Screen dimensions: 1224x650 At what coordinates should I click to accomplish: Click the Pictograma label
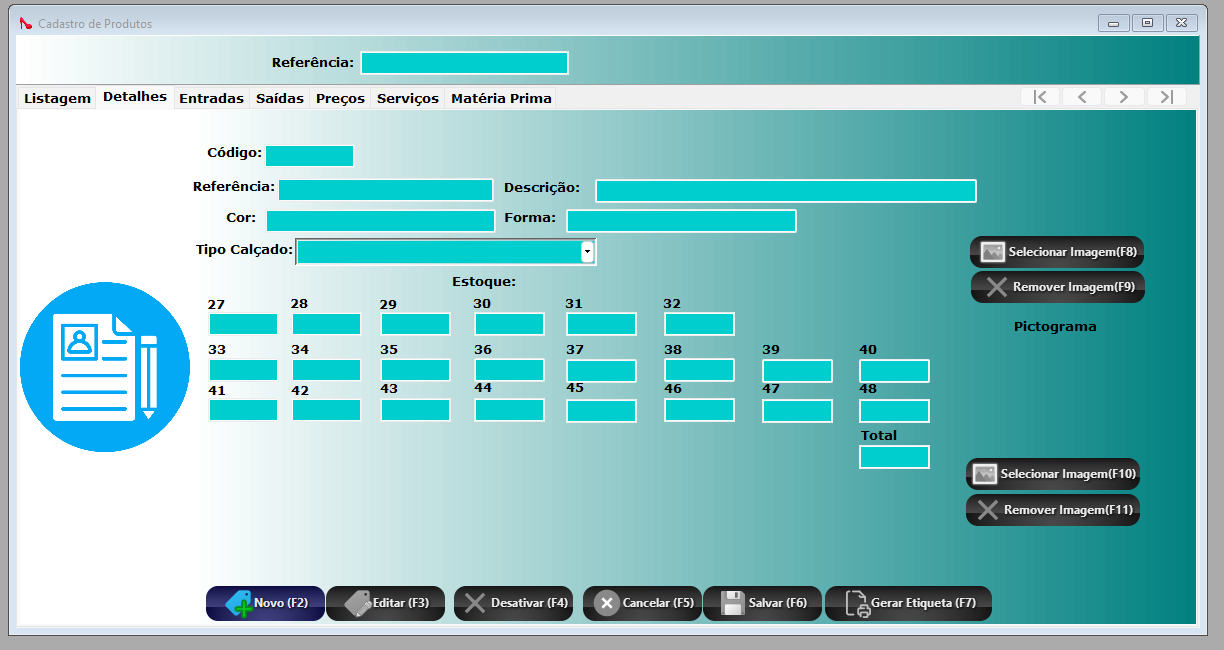point(1055,326)
